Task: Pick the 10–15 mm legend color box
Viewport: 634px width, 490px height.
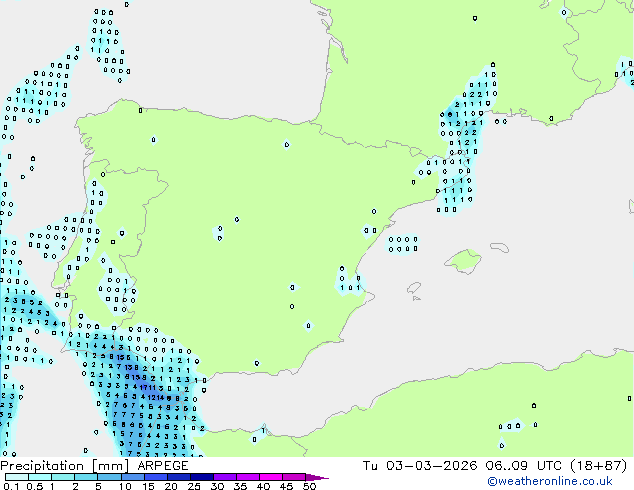Action: 133,477
